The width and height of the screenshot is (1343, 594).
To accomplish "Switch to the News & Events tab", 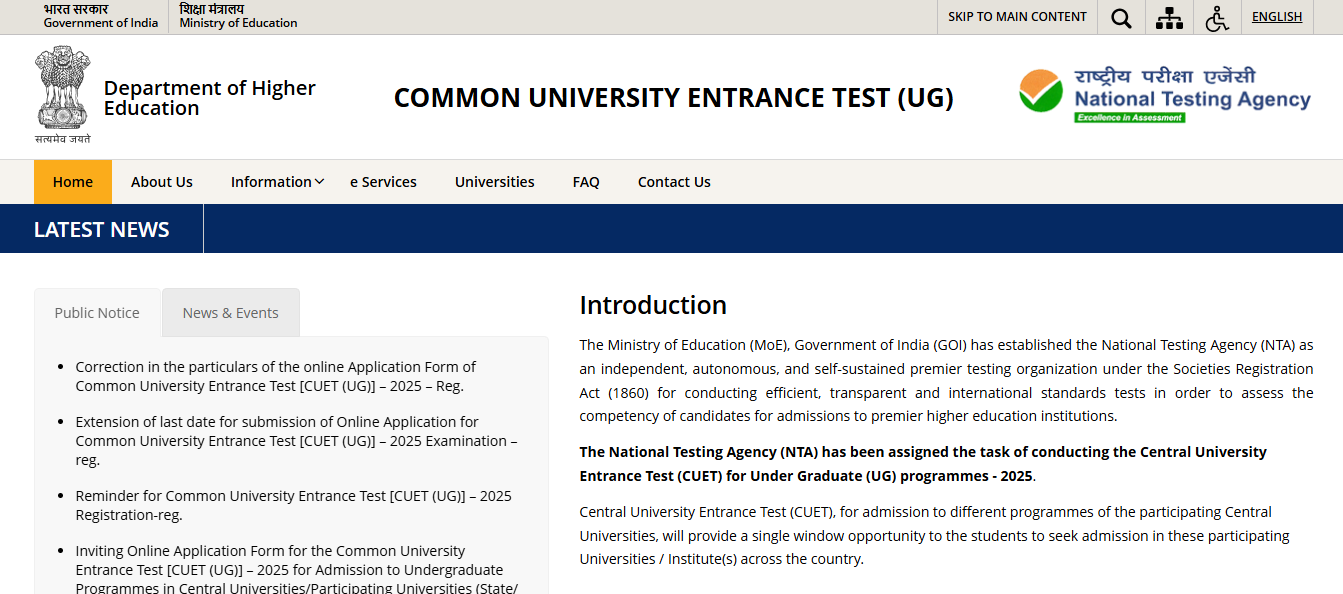I will (230, 312).
